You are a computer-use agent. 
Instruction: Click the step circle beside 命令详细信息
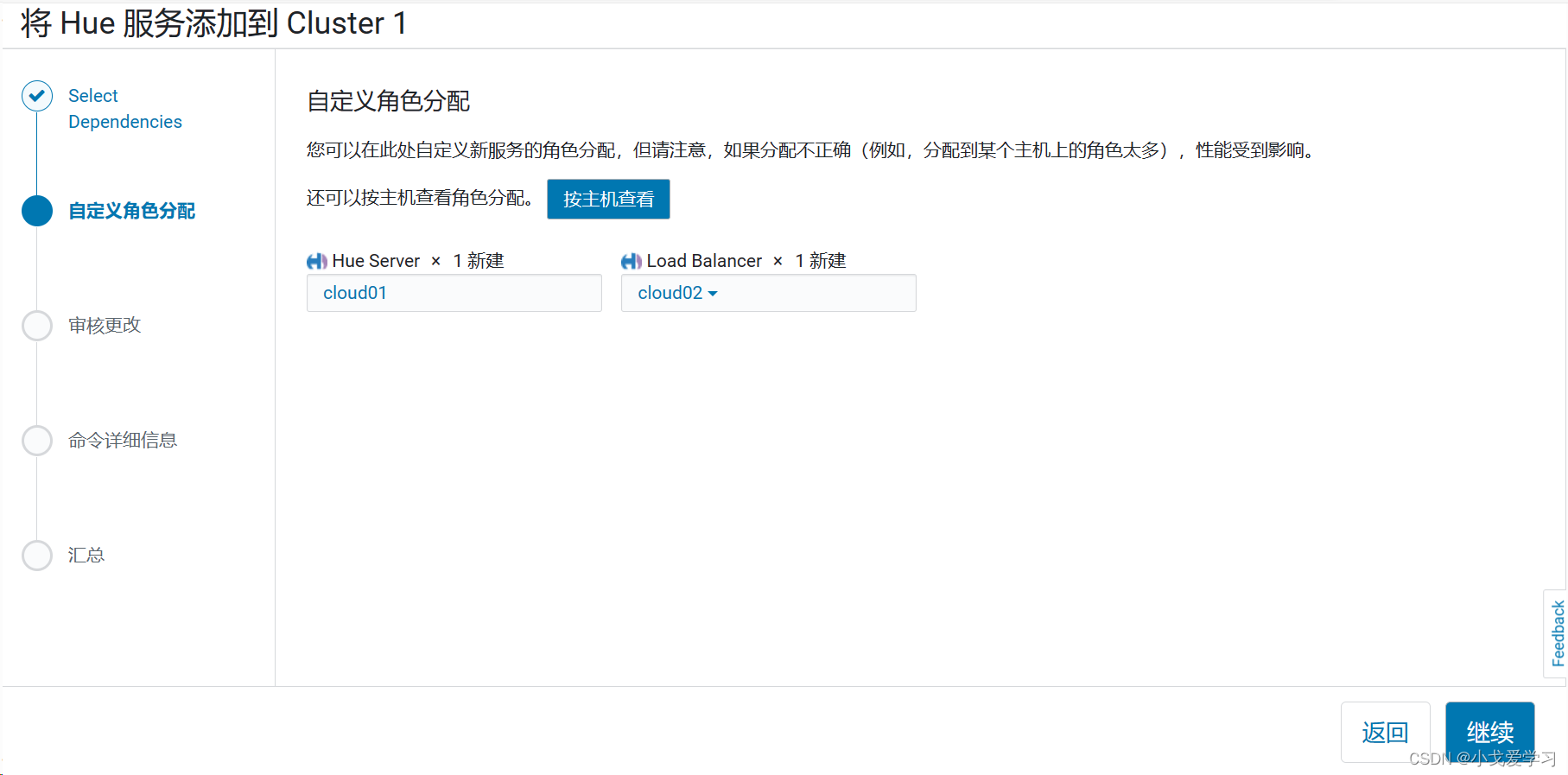click(x=37, y=441)
